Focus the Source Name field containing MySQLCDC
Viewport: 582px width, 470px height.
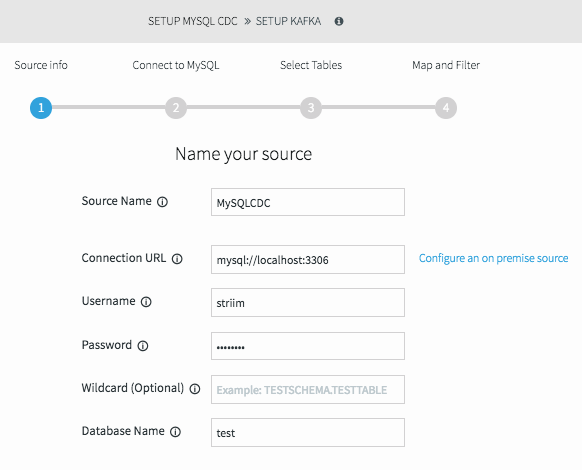(x=308, y=202)
